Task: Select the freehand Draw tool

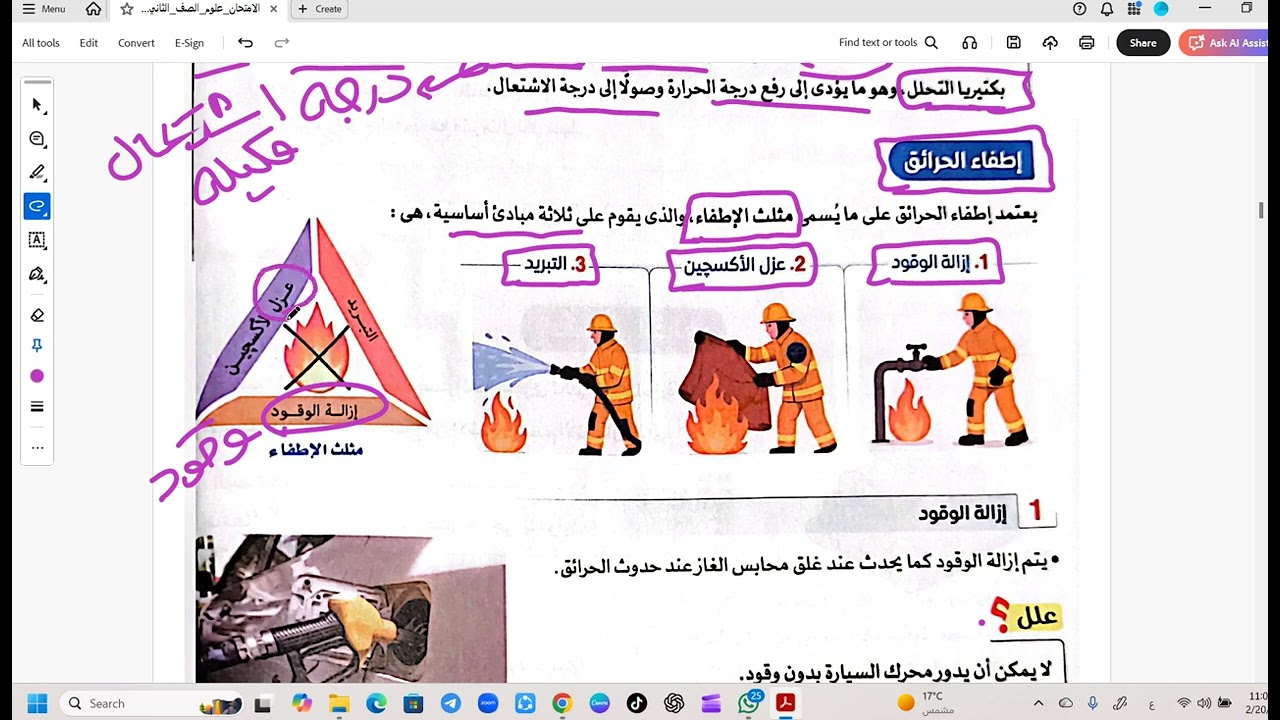Action: [x=37, y=206]
